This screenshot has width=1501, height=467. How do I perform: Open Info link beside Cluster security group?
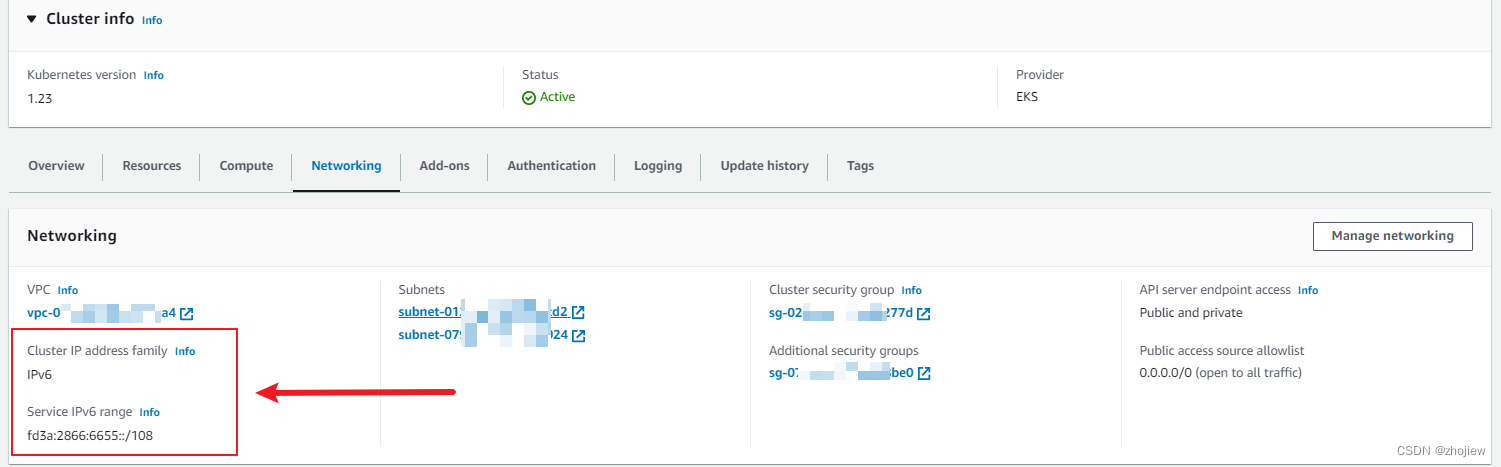pyautogui.click(x=911, y=290)
